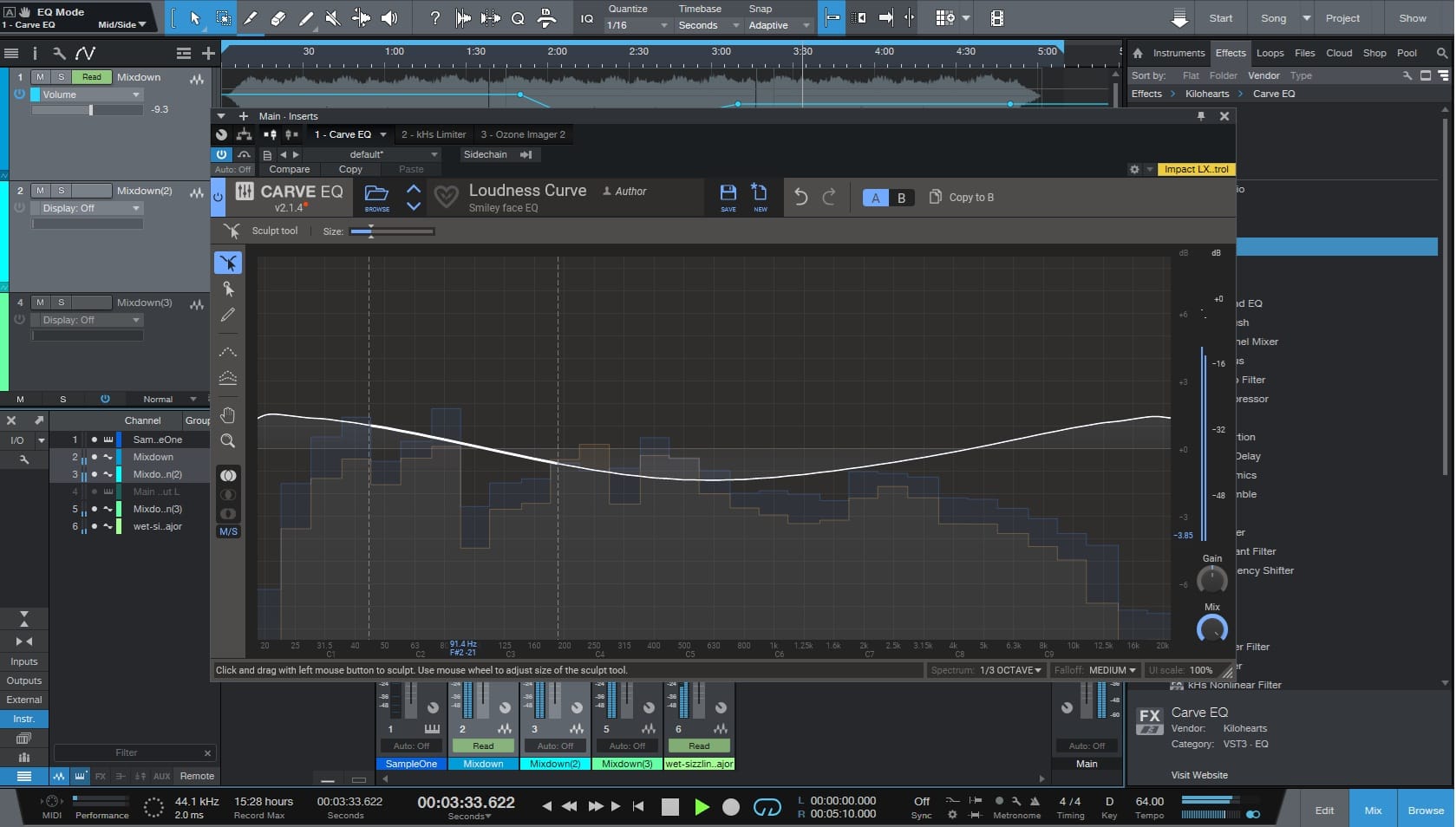This screenshot has width=1456, height=827.
Task: Switch to state B in Carve EQ
Action: (901, 198)
